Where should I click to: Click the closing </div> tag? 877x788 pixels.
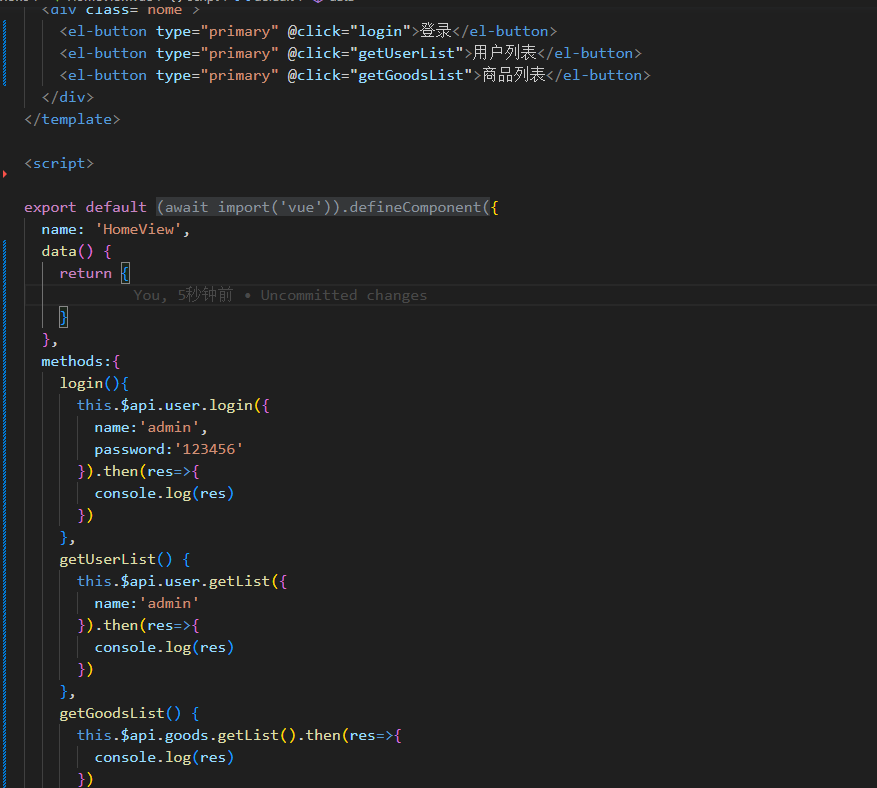(x=68, y=97)
